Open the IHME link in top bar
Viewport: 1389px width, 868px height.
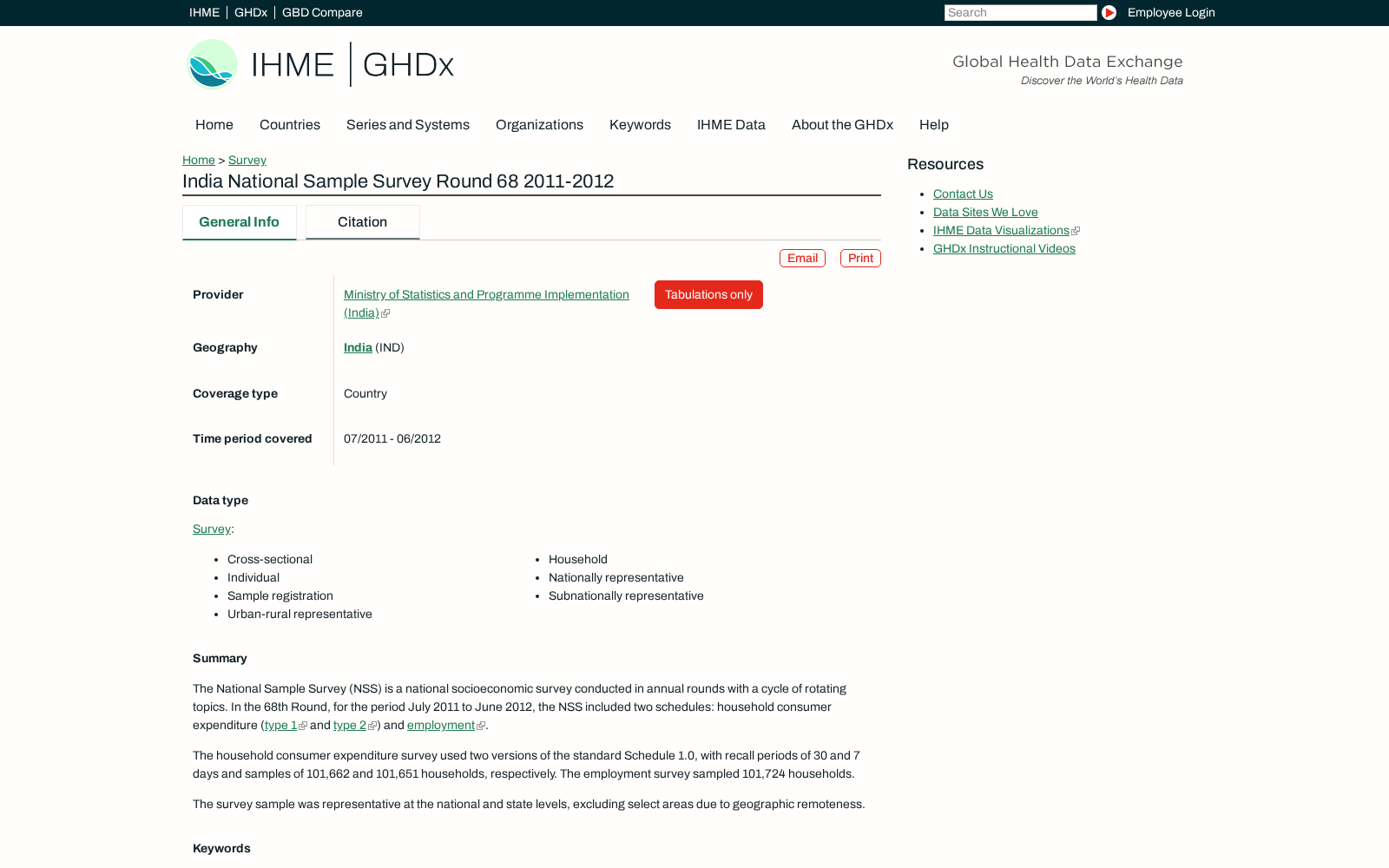[204, 12]
